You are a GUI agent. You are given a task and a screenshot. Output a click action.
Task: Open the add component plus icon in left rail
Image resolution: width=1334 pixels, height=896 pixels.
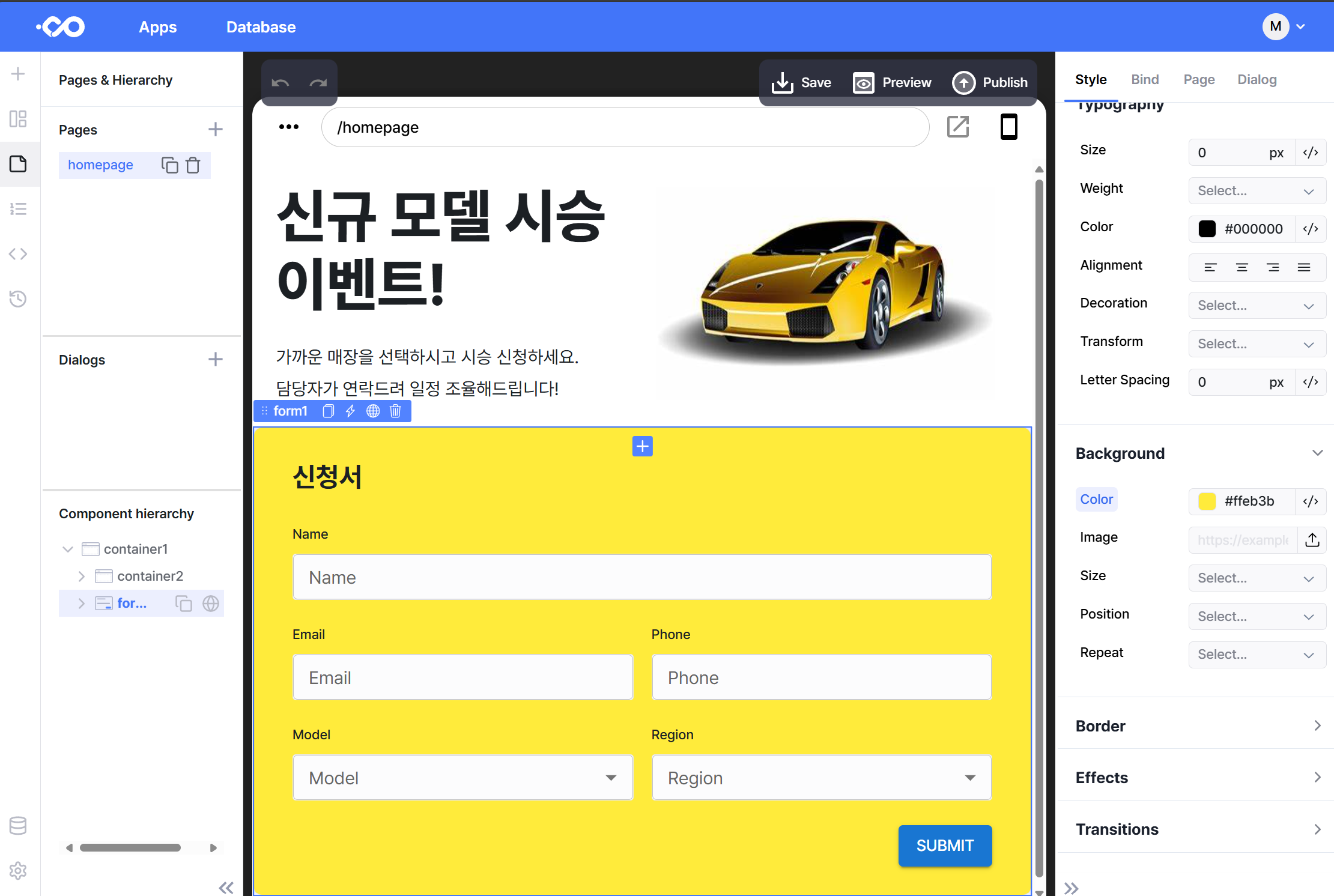[x=18, y=74]
